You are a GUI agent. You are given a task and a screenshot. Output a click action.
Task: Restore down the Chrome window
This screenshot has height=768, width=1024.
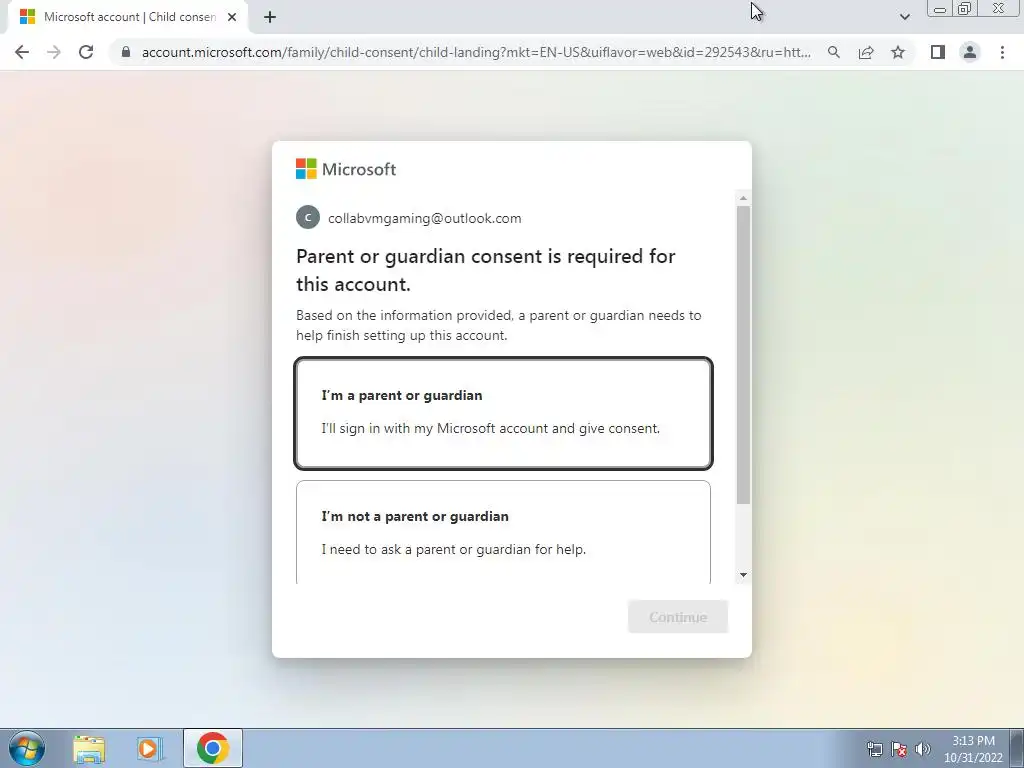coord(964,9)
